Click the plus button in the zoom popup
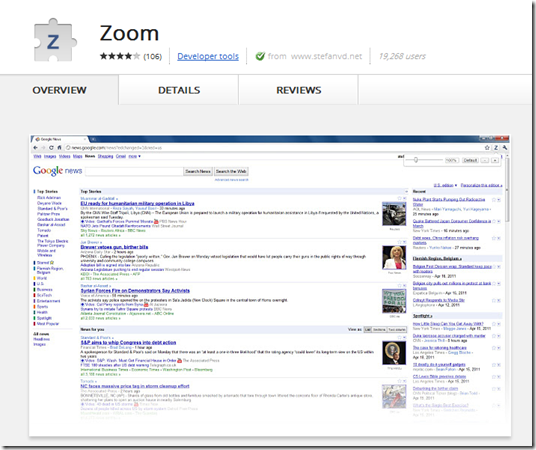Screen dimensions: 536x450 pyautogui.click(x=495, y=160)
